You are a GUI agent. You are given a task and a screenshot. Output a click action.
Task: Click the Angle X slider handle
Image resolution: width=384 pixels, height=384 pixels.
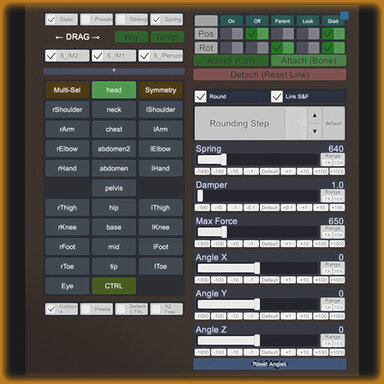coord(257,268)
